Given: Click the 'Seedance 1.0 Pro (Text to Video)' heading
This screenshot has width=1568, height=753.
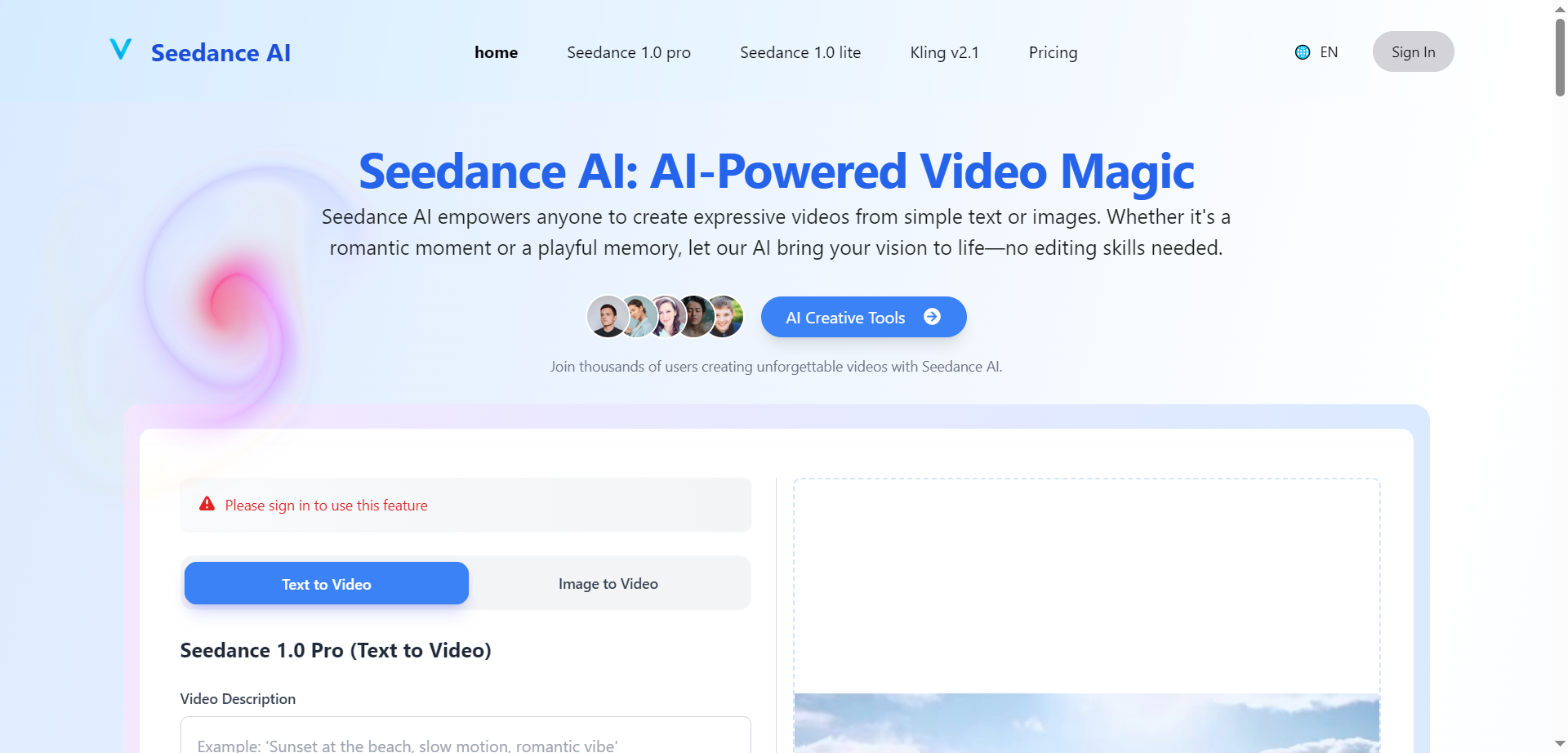Looking at the screenshot, I should [x=336, y=650].
